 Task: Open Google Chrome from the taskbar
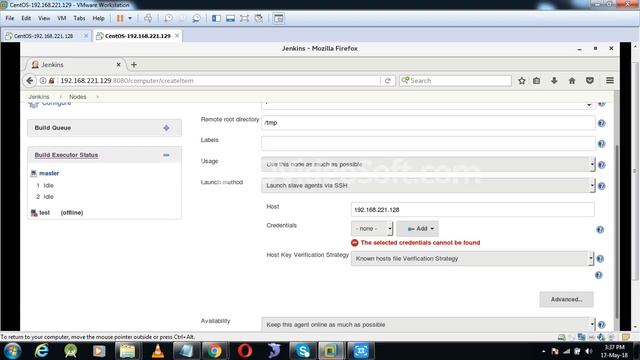coord(215,351)
